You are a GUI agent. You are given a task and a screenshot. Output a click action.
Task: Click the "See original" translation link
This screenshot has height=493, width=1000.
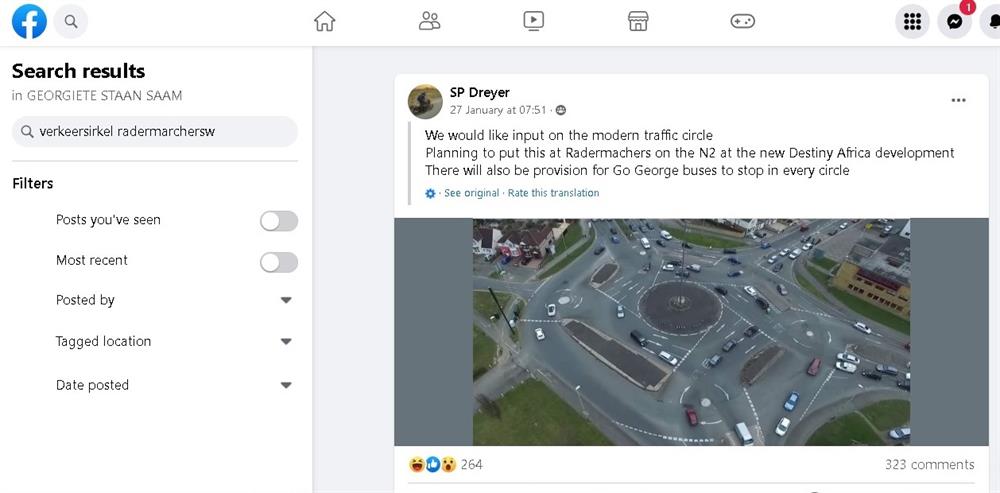coord(471,193)
